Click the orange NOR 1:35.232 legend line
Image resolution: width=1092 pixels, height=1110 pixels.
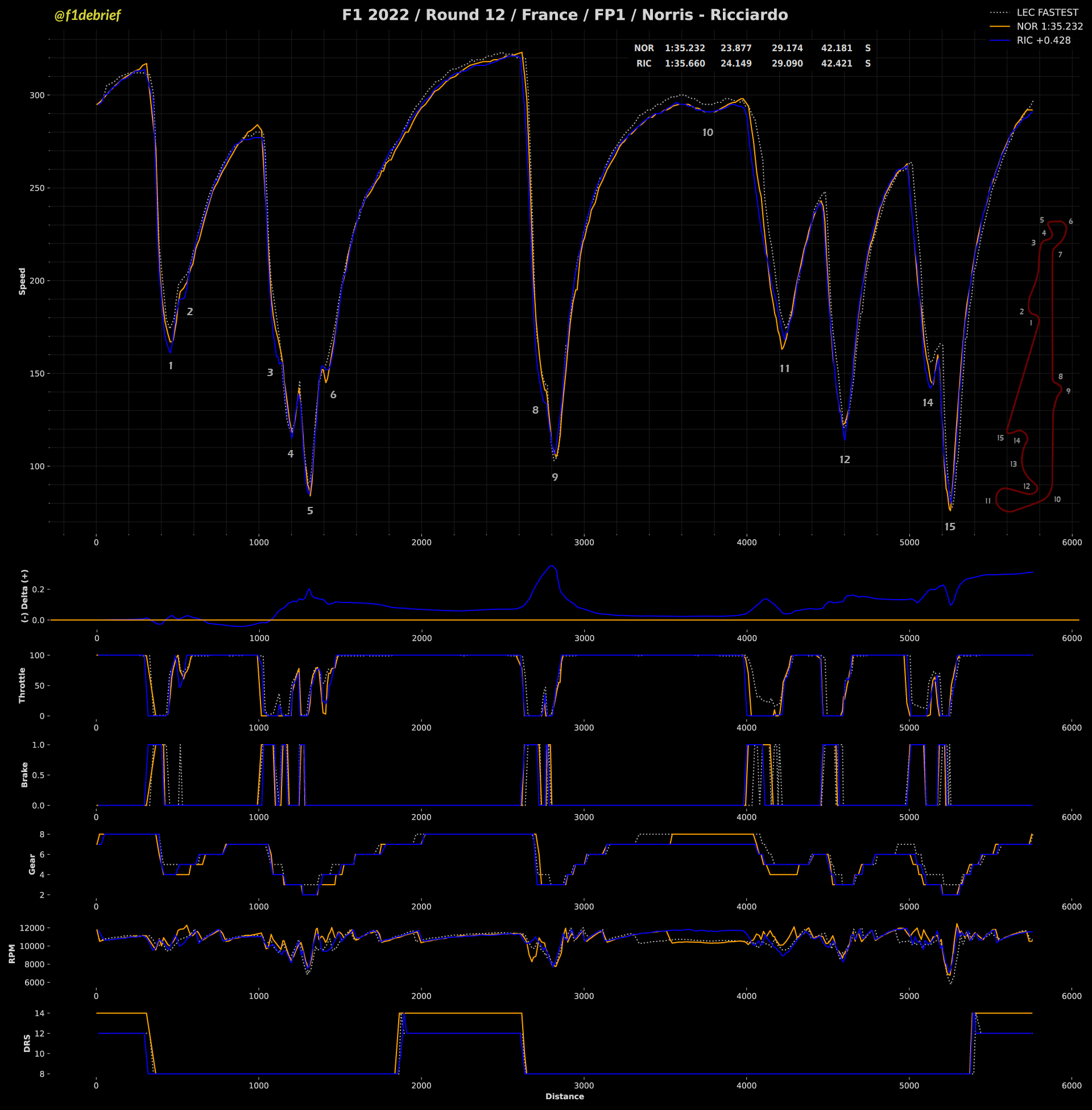tap(999, 26)
